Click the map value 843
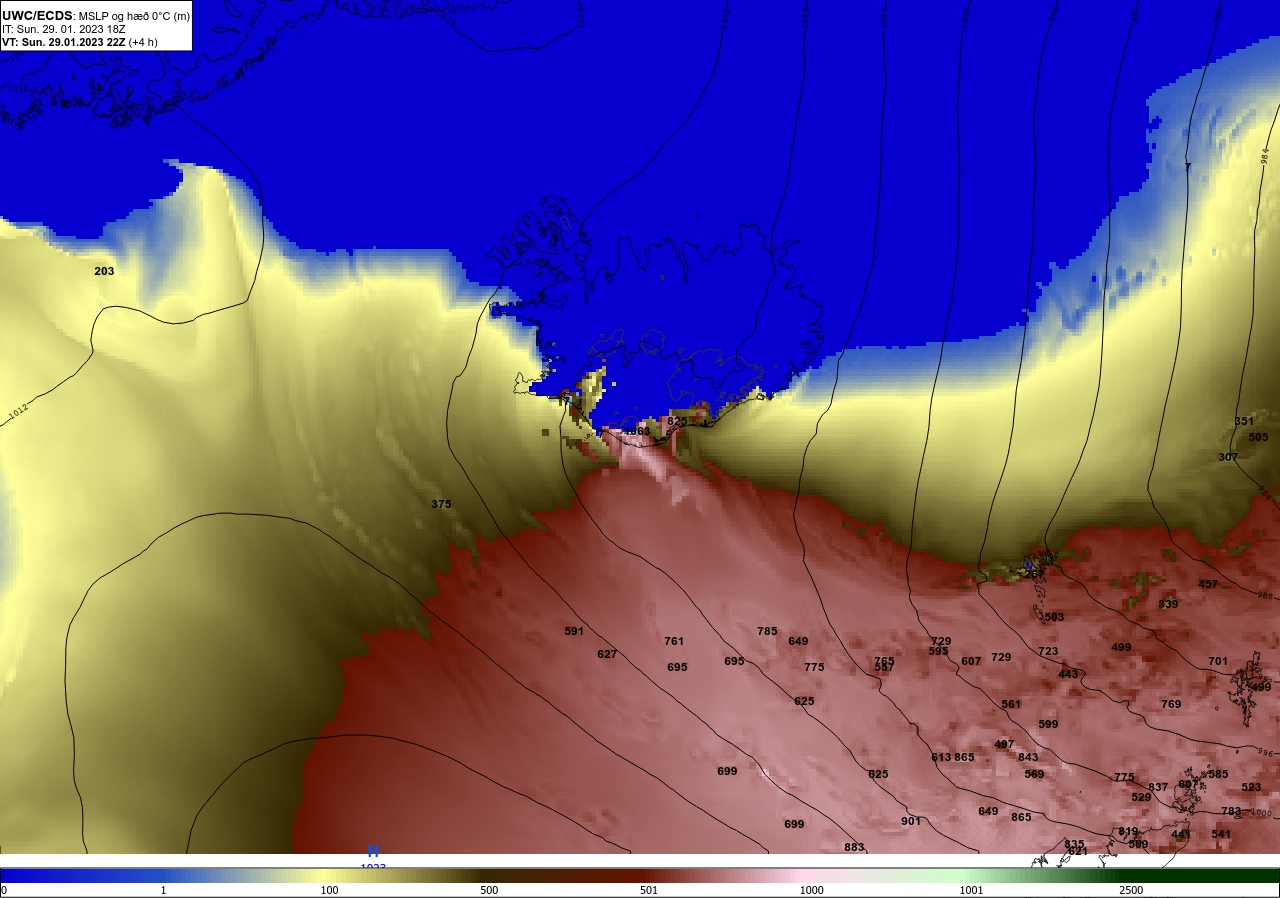 click(1028, 757)
